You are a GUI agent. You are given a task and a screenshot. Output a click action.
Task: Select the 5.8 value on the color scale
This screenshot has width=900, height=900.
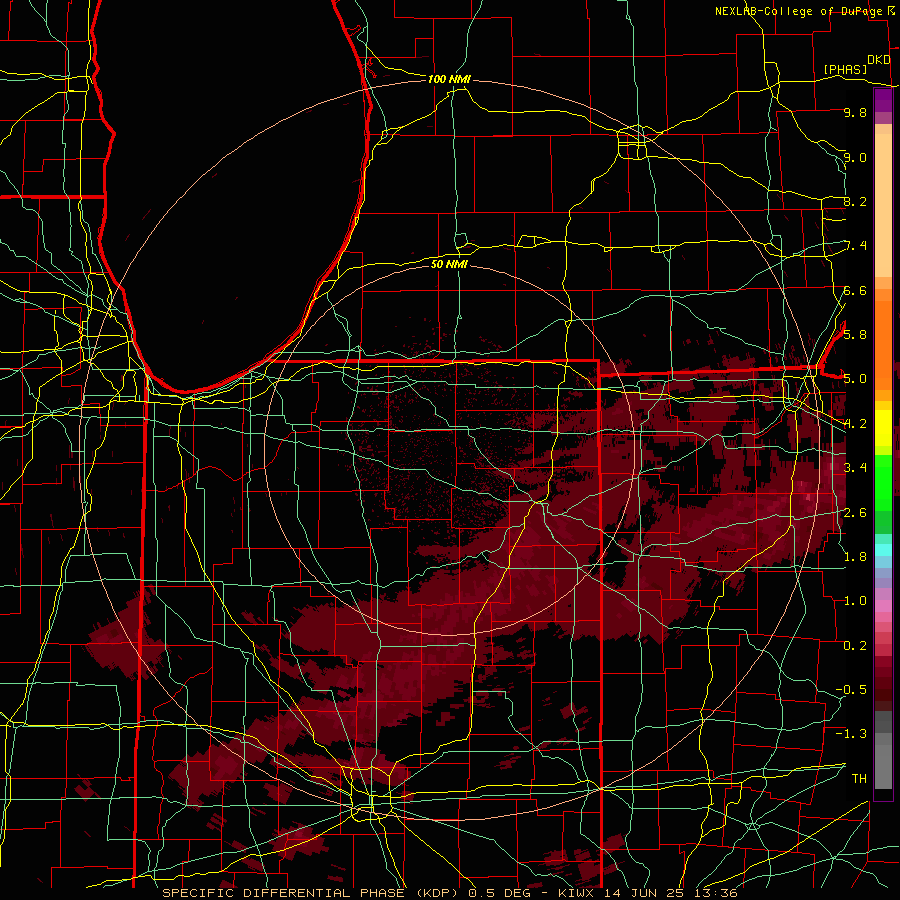(x=855, y=334)
